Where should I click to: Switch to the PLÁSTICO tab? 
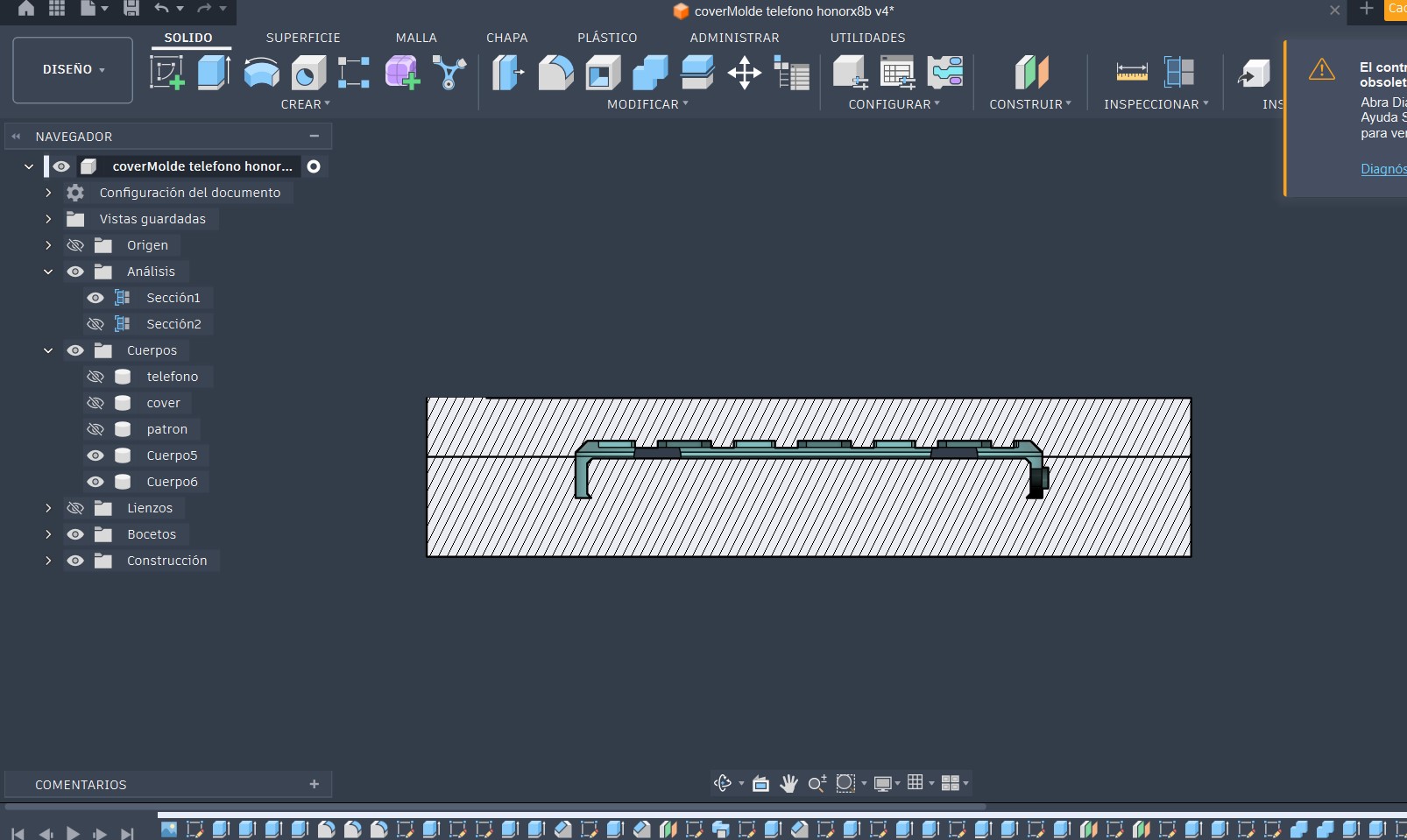coord(607,38)
